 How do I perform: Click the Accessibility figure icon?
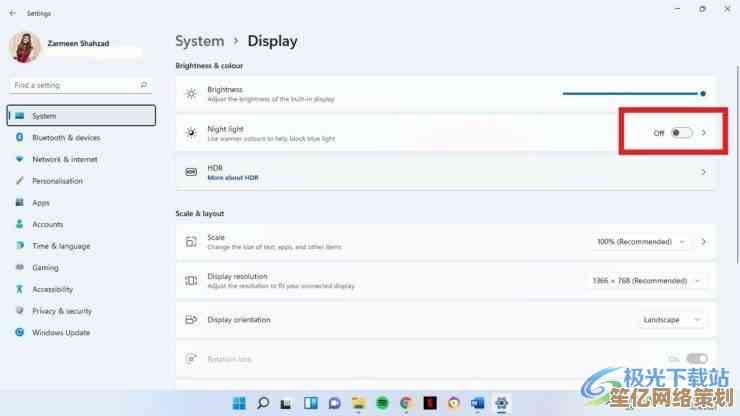19,290
